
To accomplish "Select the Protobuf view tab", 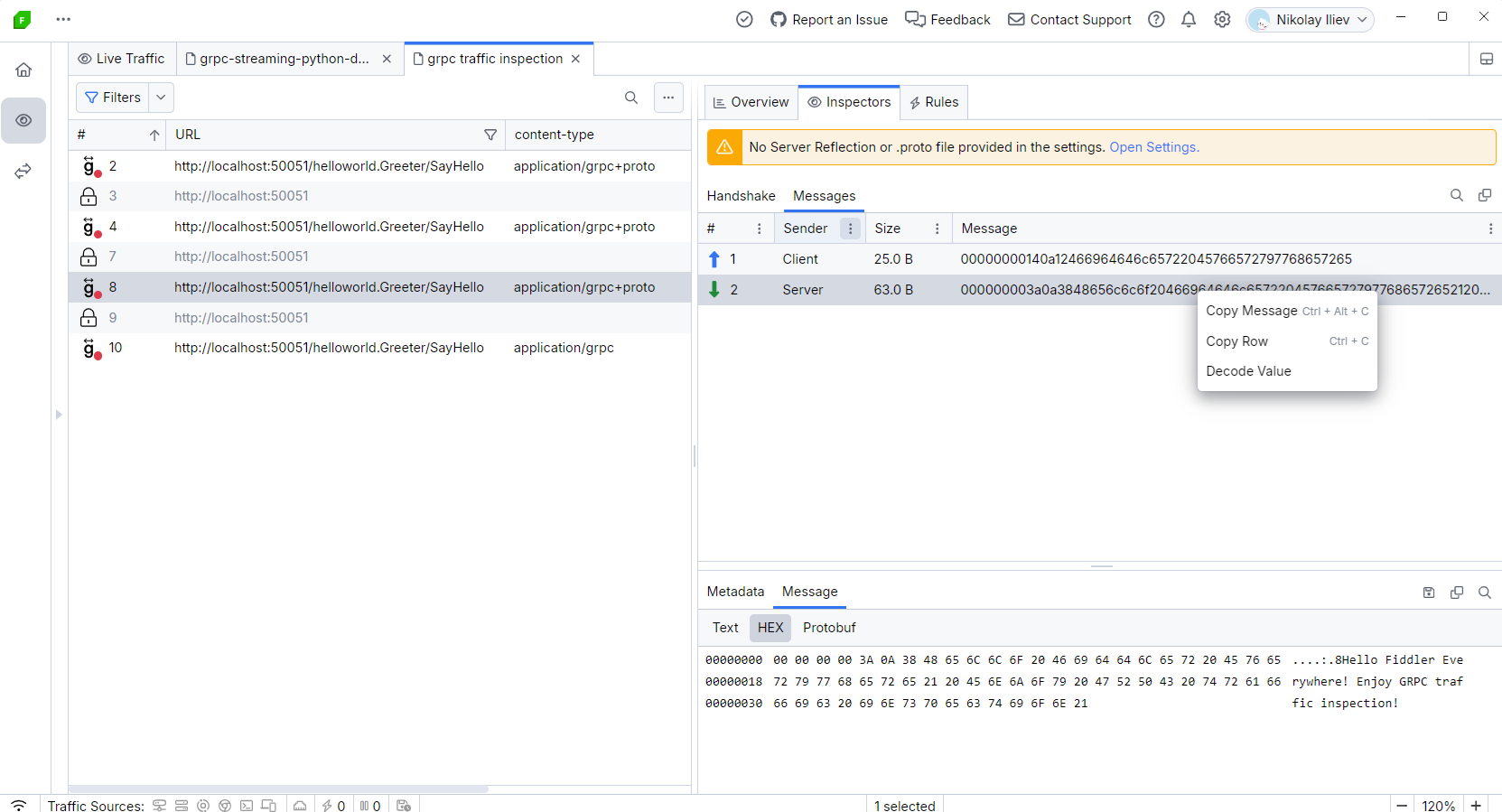I will pos(829,628).
